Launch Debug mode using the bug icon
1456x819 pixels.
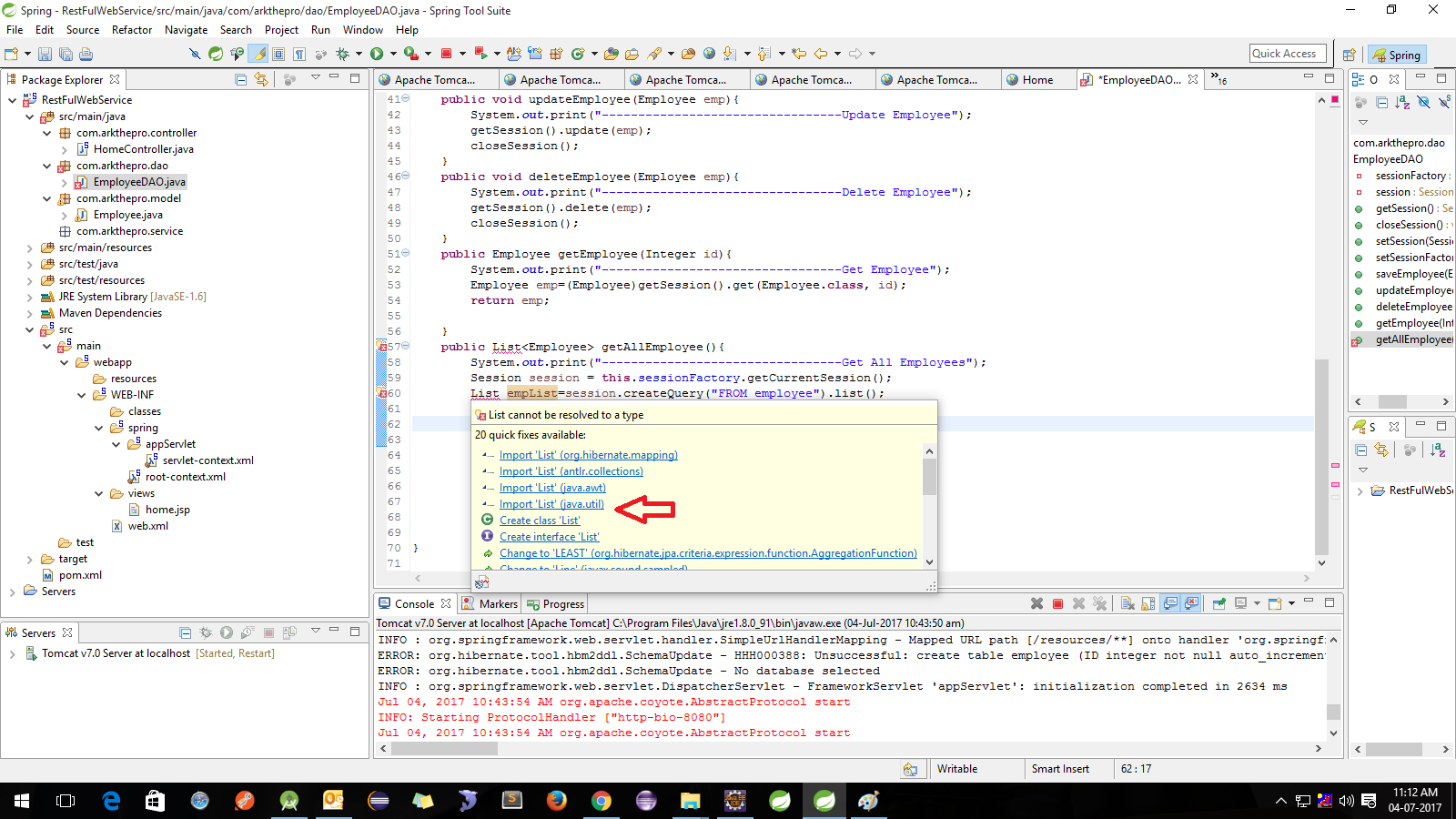coord(343,54)
